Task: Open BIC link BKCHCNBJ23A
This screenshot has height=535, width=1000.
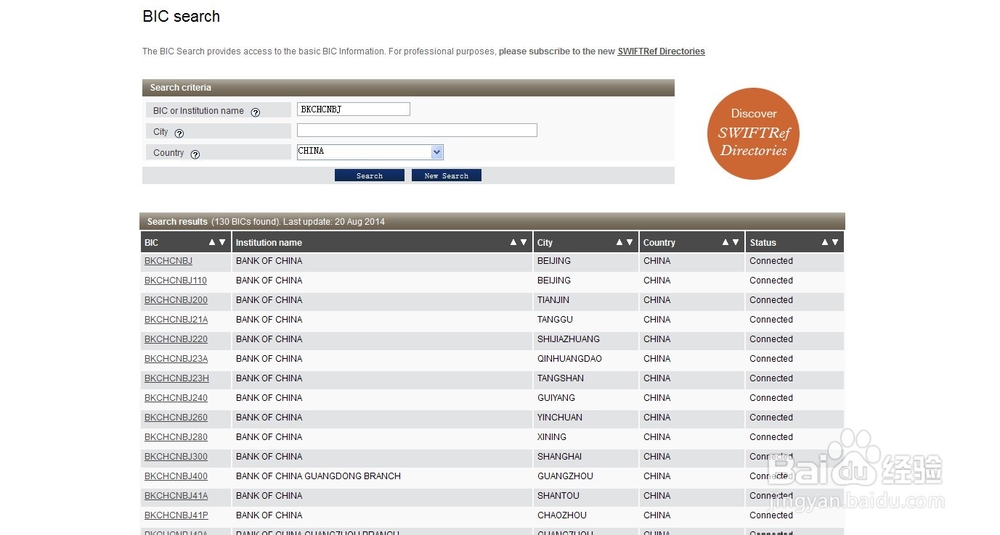Action: coord(176,359)
